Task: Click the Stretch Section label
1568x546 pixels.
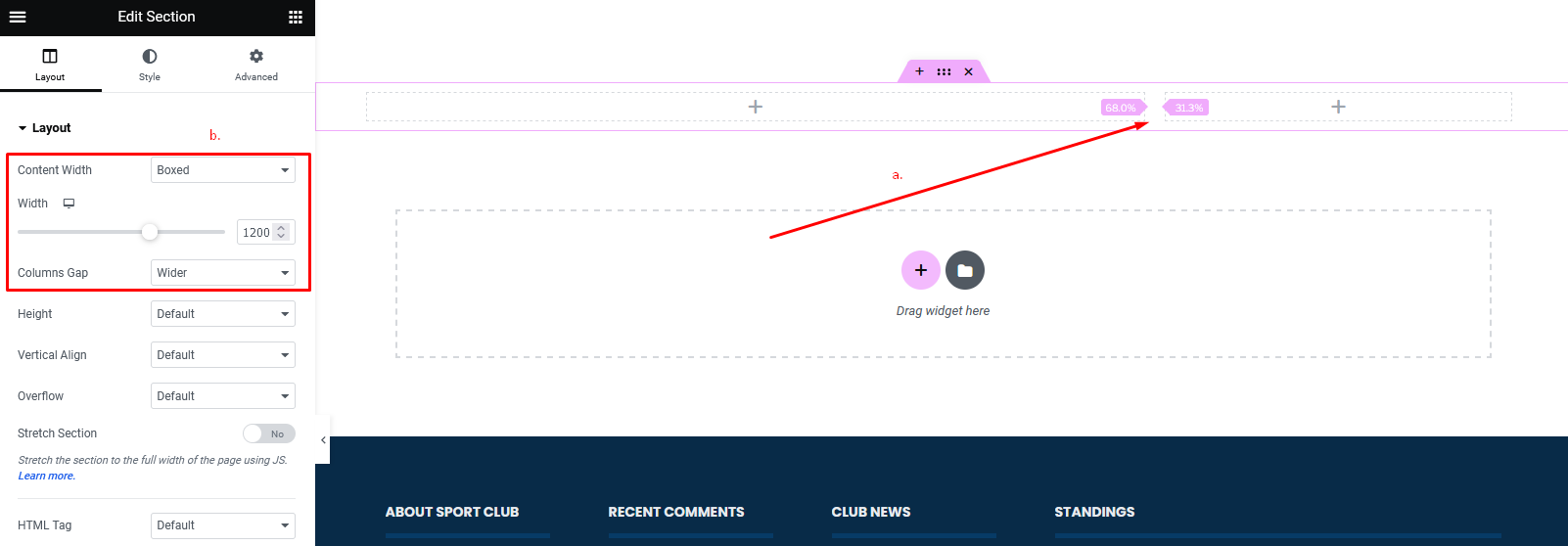Action: click(x=57, y=433)
